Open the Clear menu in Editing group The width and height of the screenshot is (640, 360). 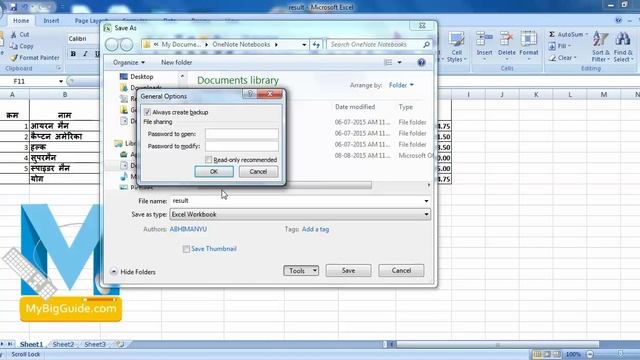click(562, 58)
